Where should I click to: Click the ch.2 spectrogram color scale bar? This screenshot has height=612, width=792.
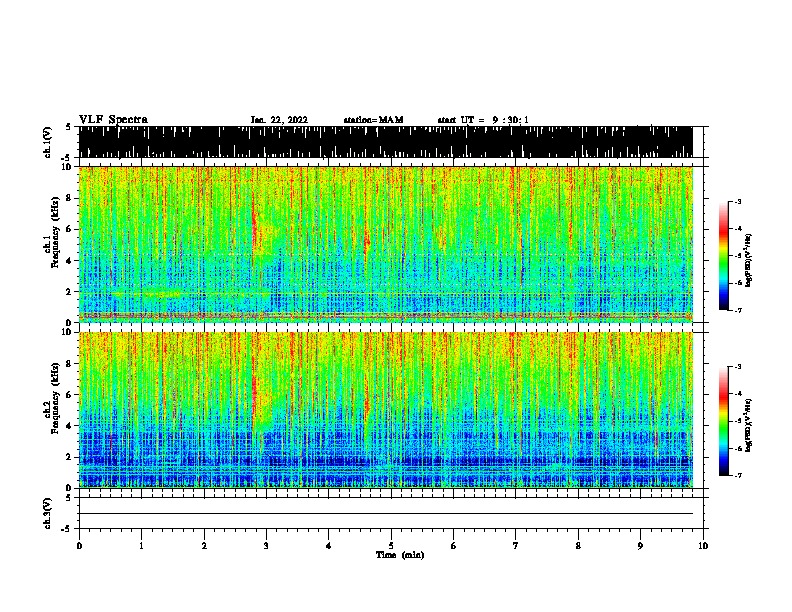click(724, 421)
